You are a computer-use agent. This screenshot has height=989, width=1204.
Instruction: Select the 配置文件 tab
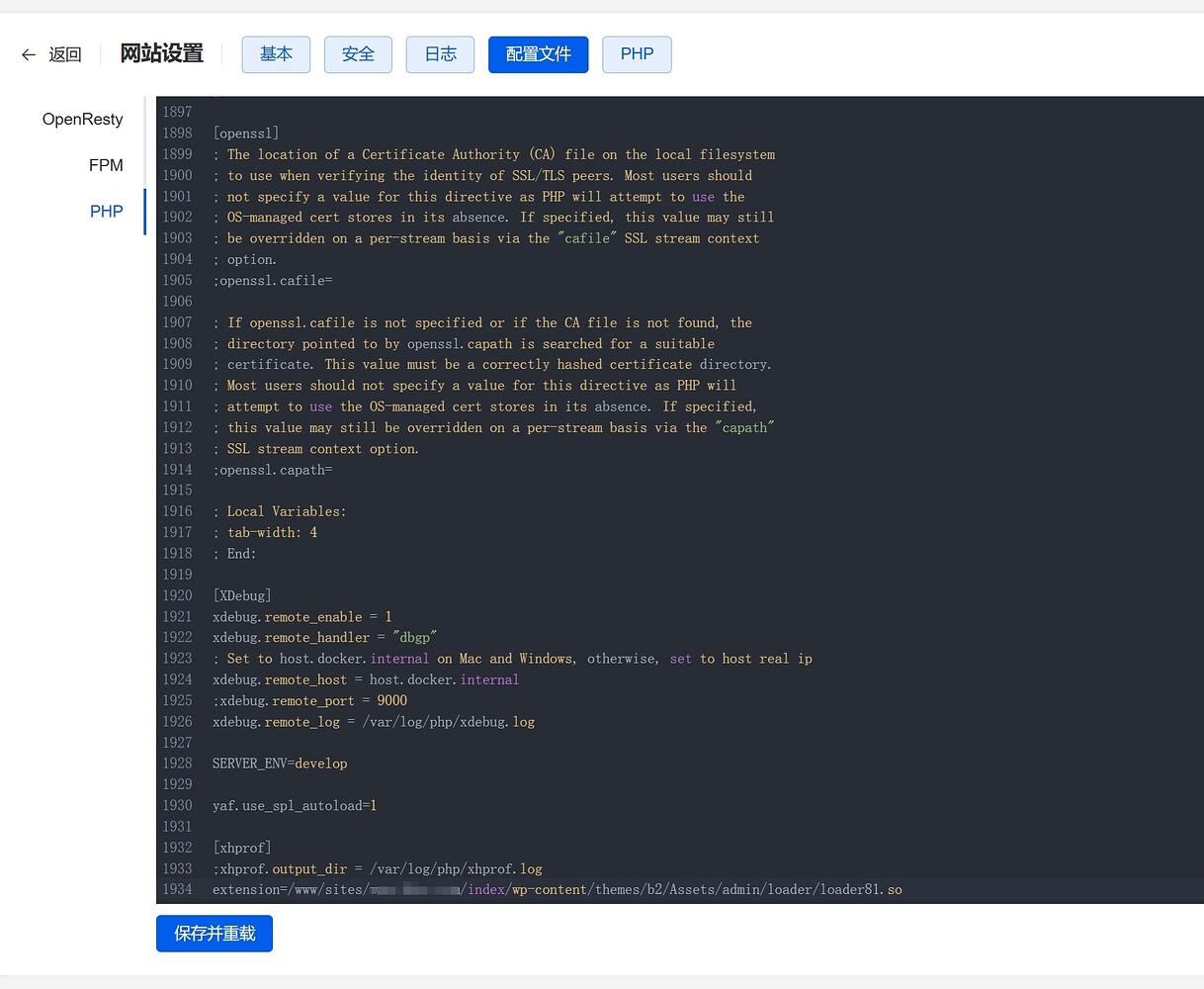(x=538, y=54)
